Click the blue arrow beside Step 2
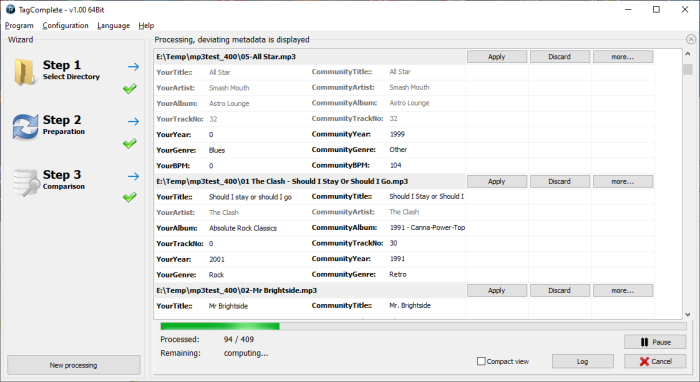The image size is (700, 382). (x=133, y=121)
